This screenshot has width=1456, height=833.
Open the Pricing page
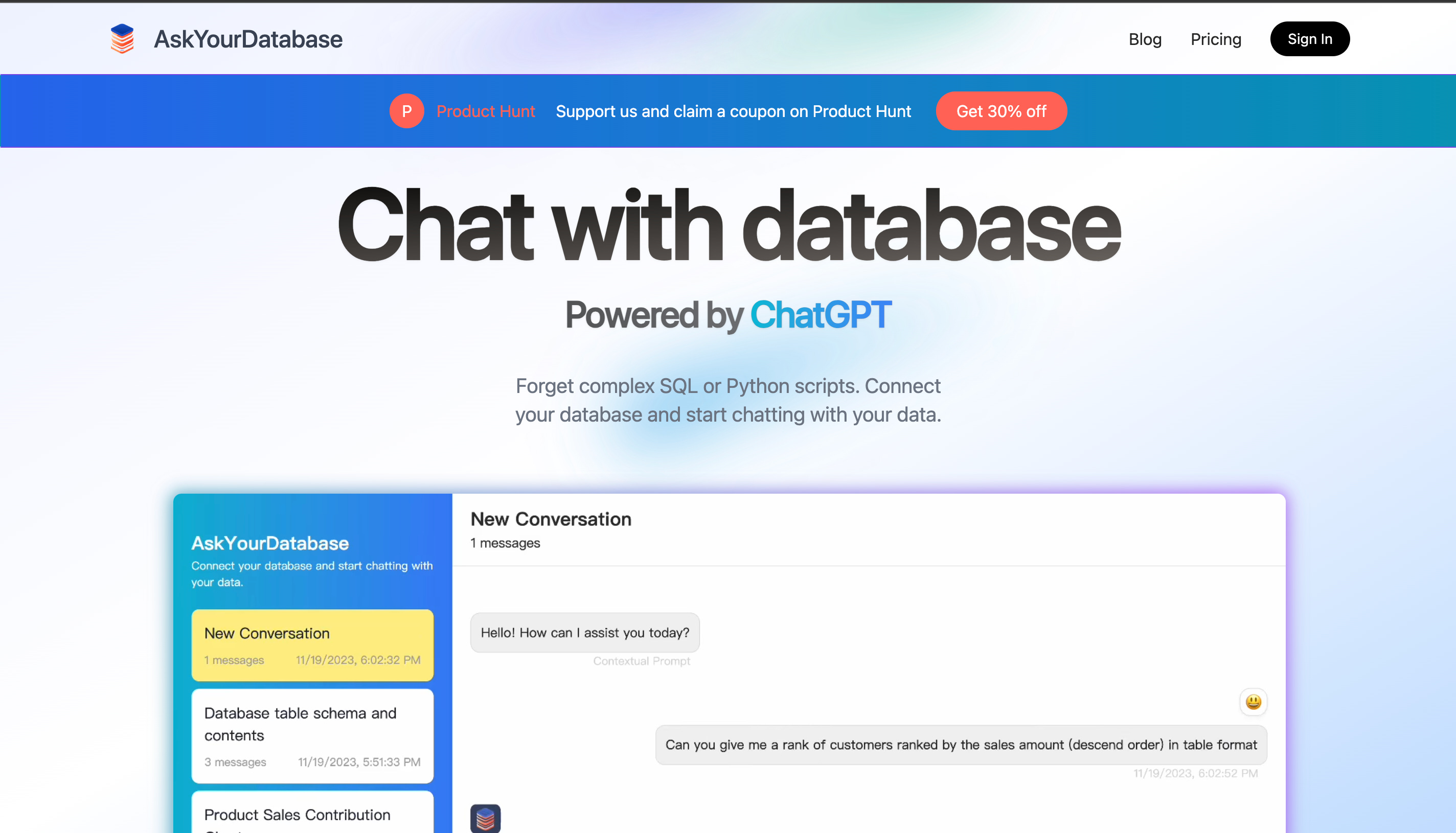pyautogui.click(x=1216, y=39)
